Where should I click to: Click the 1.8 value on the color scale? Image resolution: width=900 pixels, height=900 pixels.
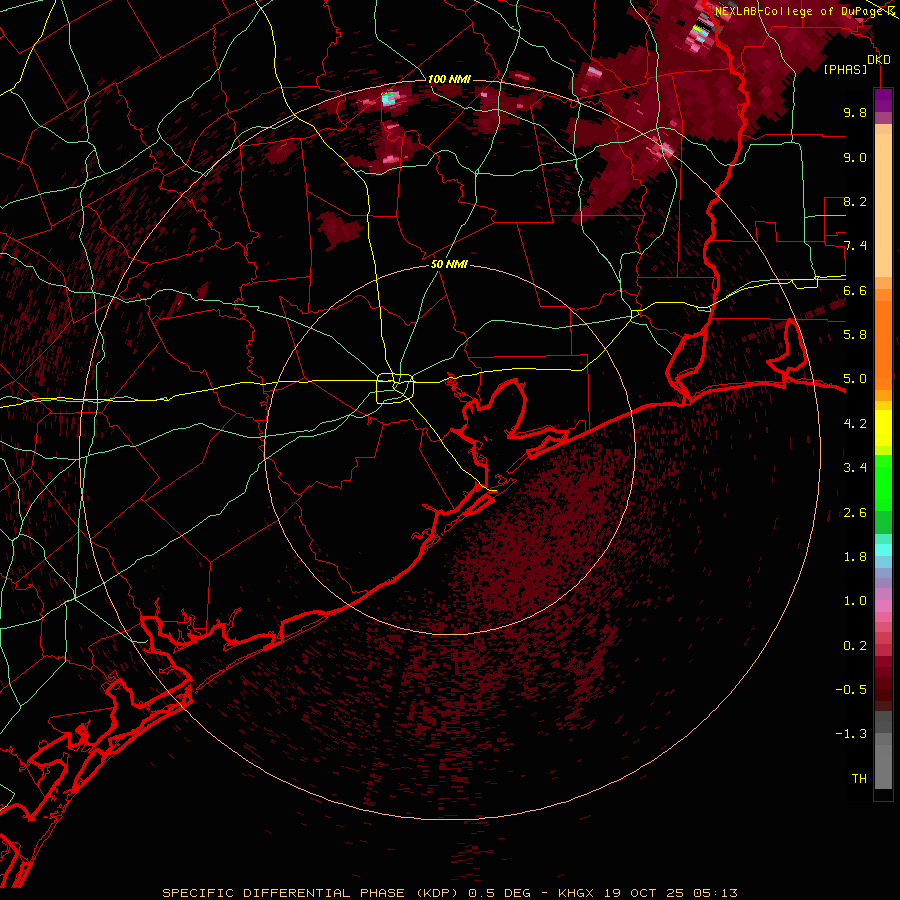(855, 557)
